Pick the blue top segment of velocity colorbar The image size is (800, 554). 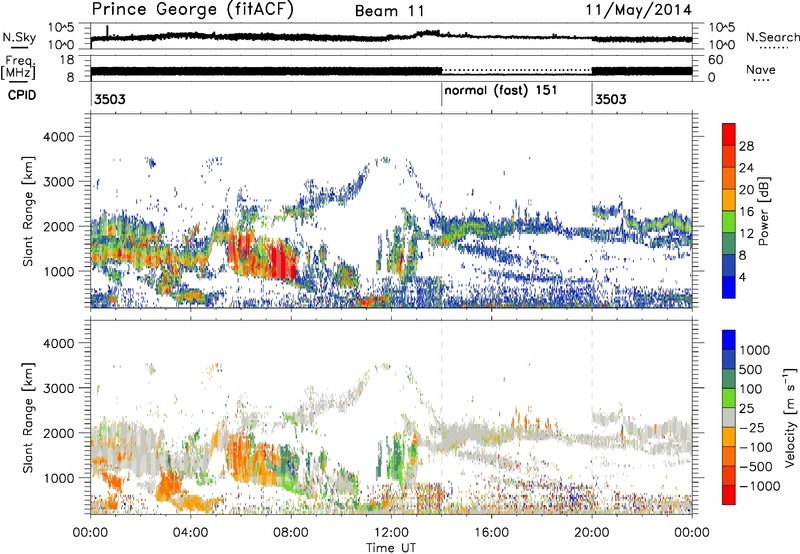click(x=729, y=340)
